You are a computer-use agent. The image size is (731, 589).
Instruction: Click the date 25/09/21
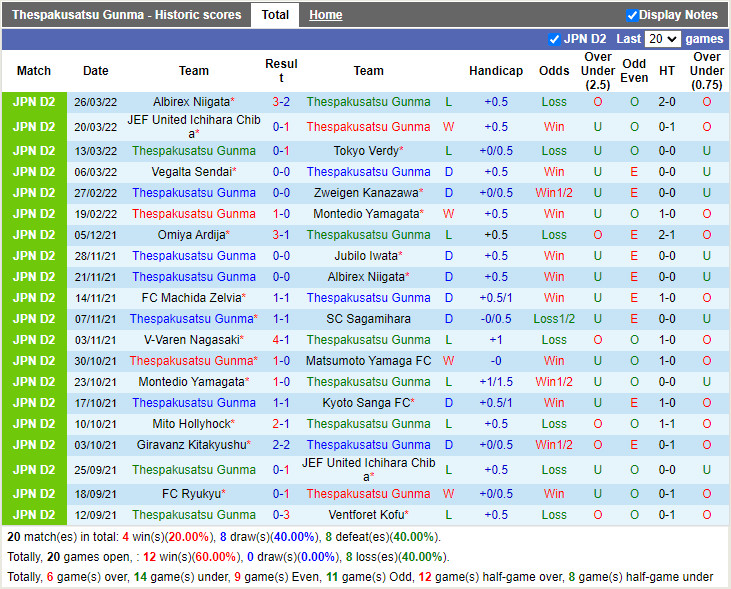pyautogui.click(x=96, y=470)
